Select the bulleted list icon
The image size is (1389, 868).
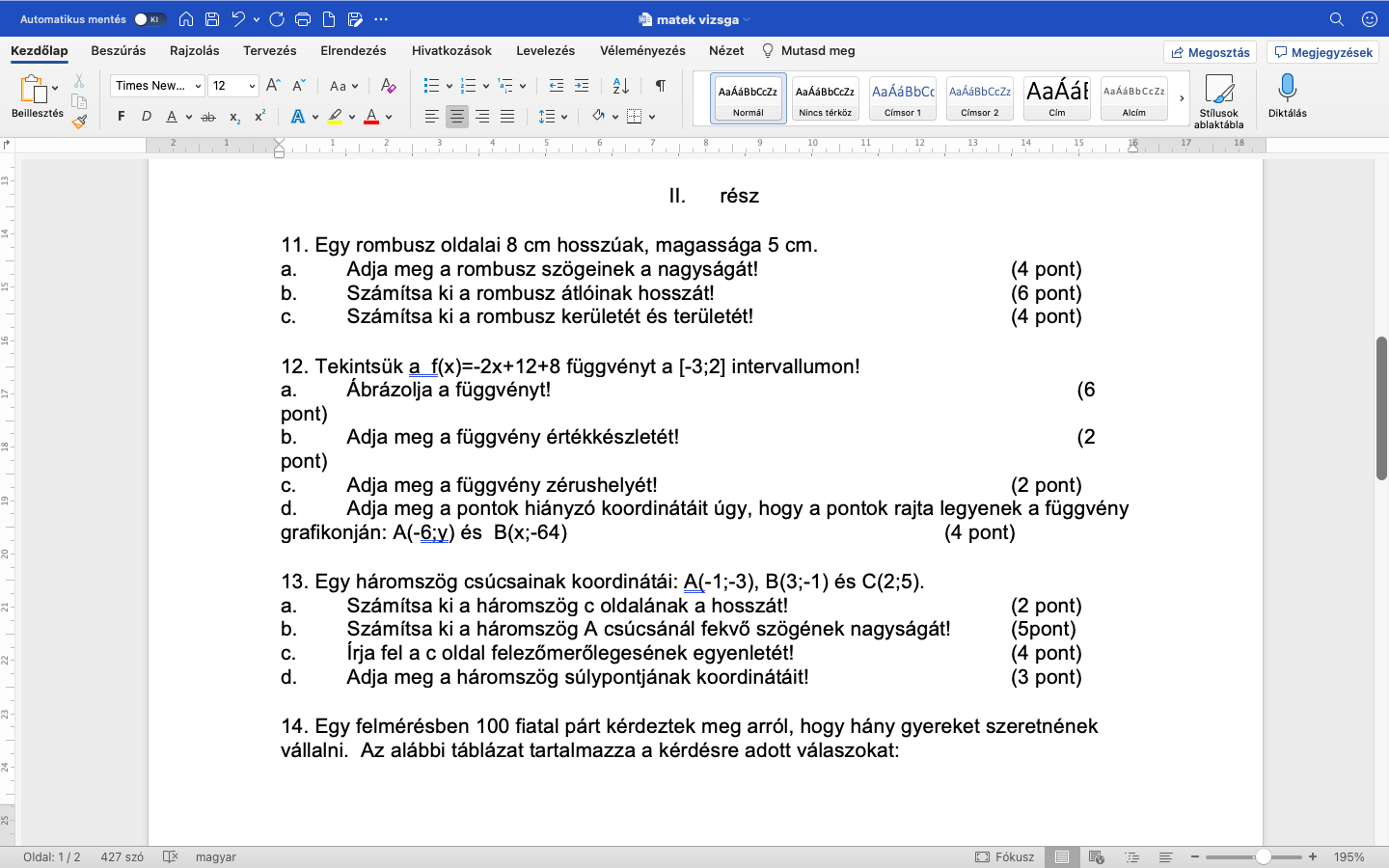(x=431, y=86)
